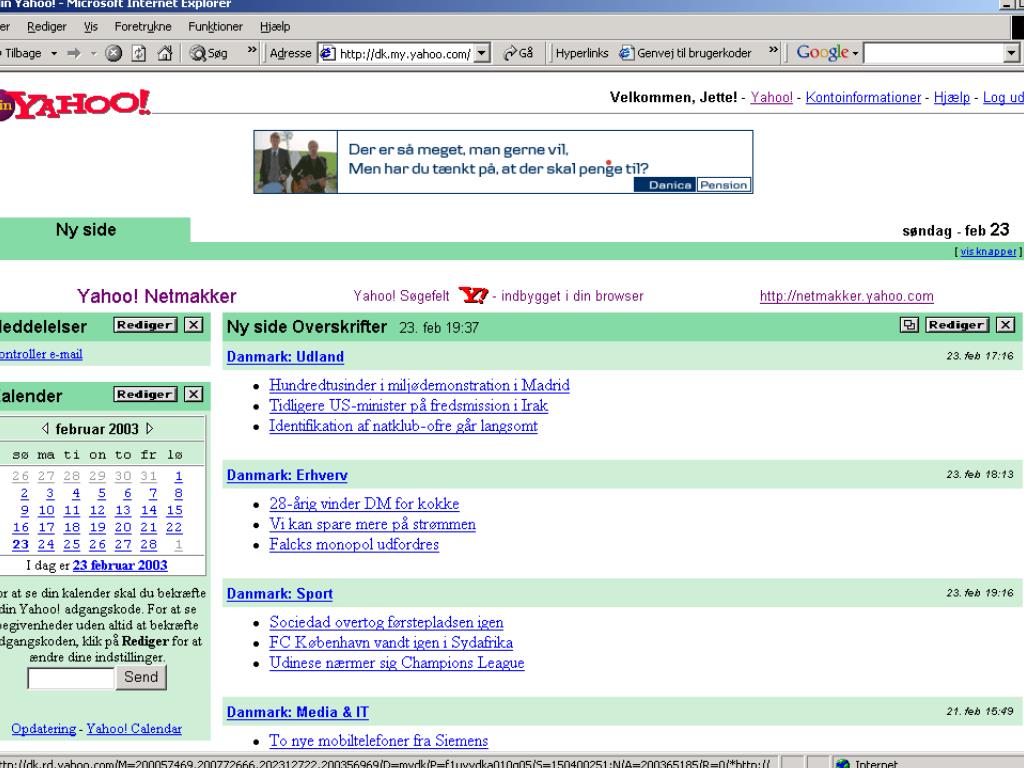Expand the Hyperlinks overflow chevron

tap(773, 50)
